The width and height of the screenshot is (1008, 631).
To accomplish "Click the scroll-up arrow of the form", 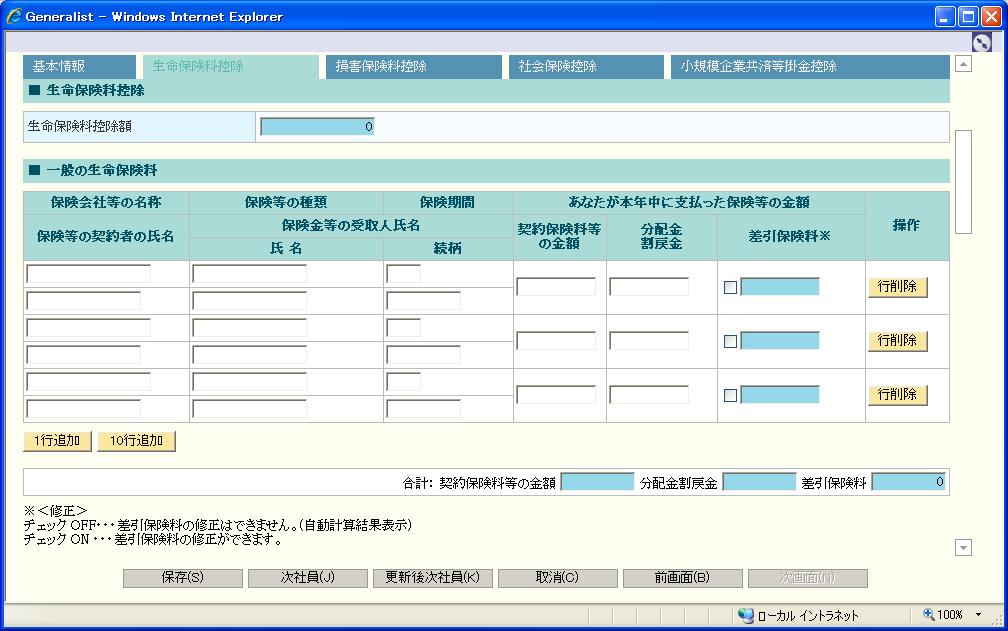I will click(964, 65).
